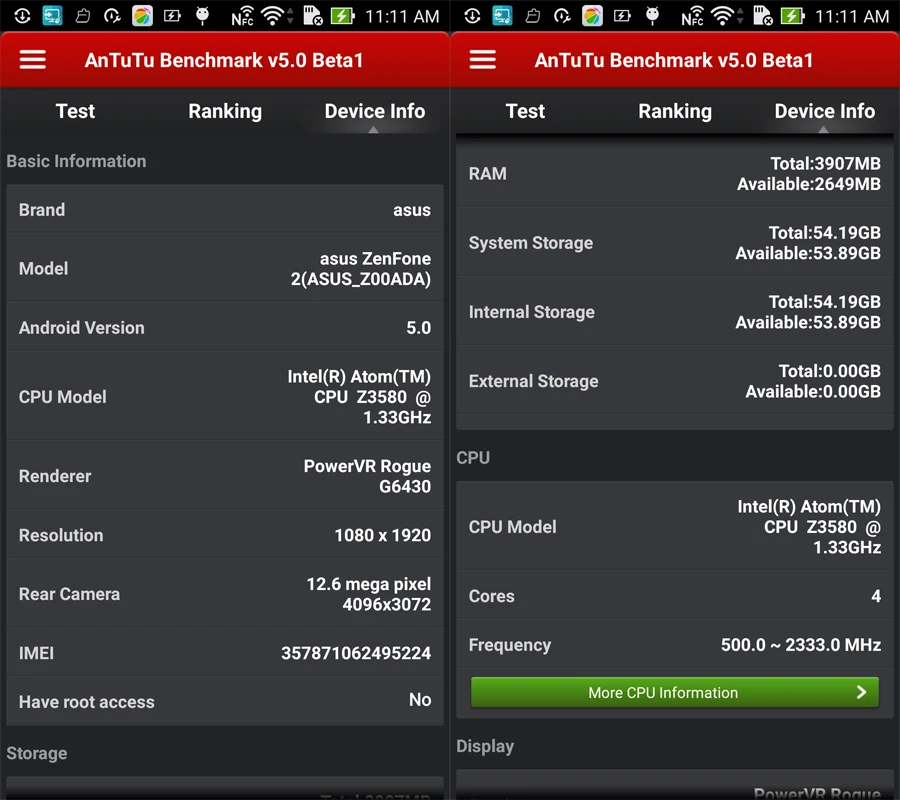This screenshot has height=800, width=900.
Task: Select Device Info tab on left screen
Action: pyautogui.click(x=375, y=111)
